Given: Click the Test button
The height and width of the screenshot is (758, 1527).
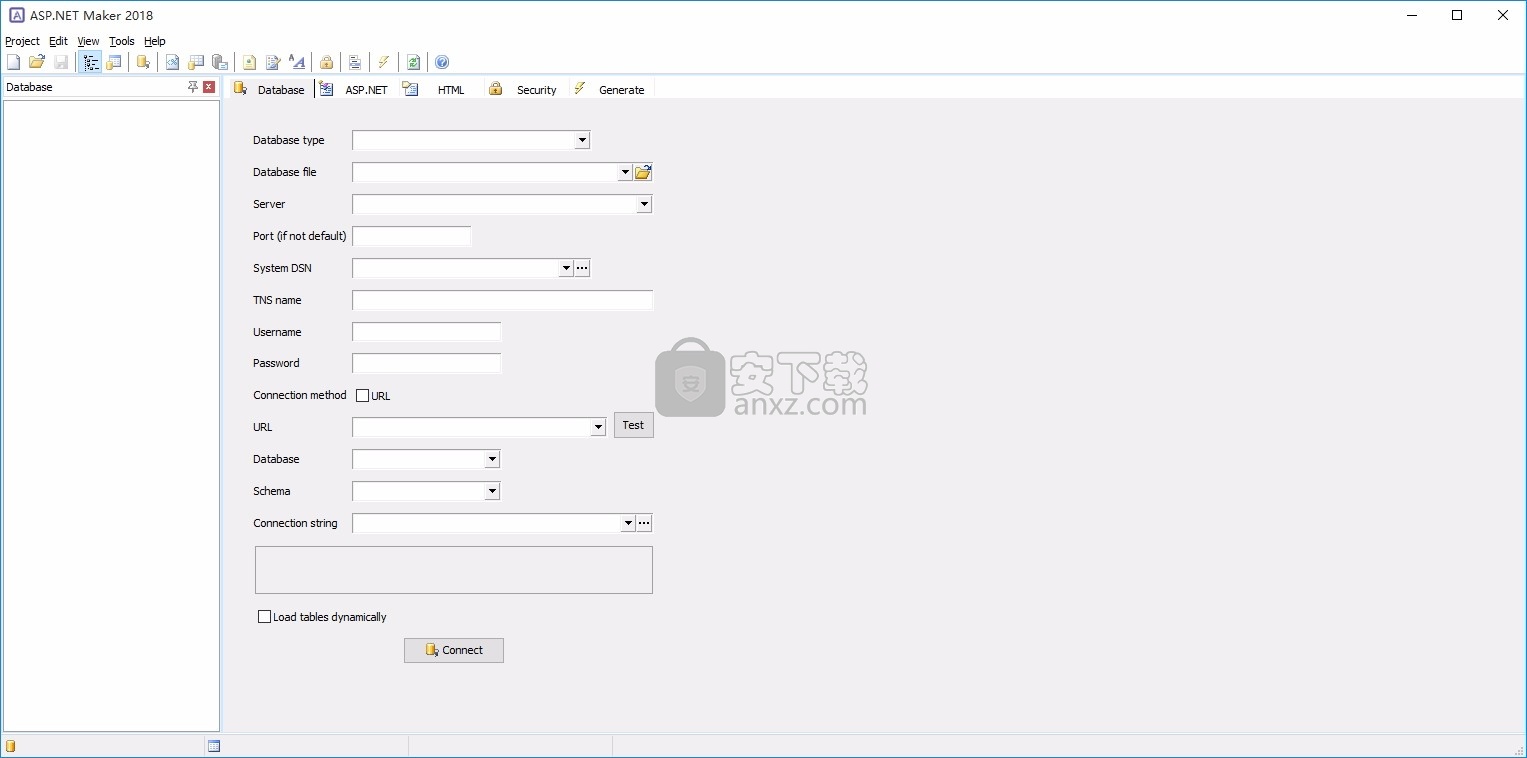Looking at the screenshot, I should click(x=634, y=425).
